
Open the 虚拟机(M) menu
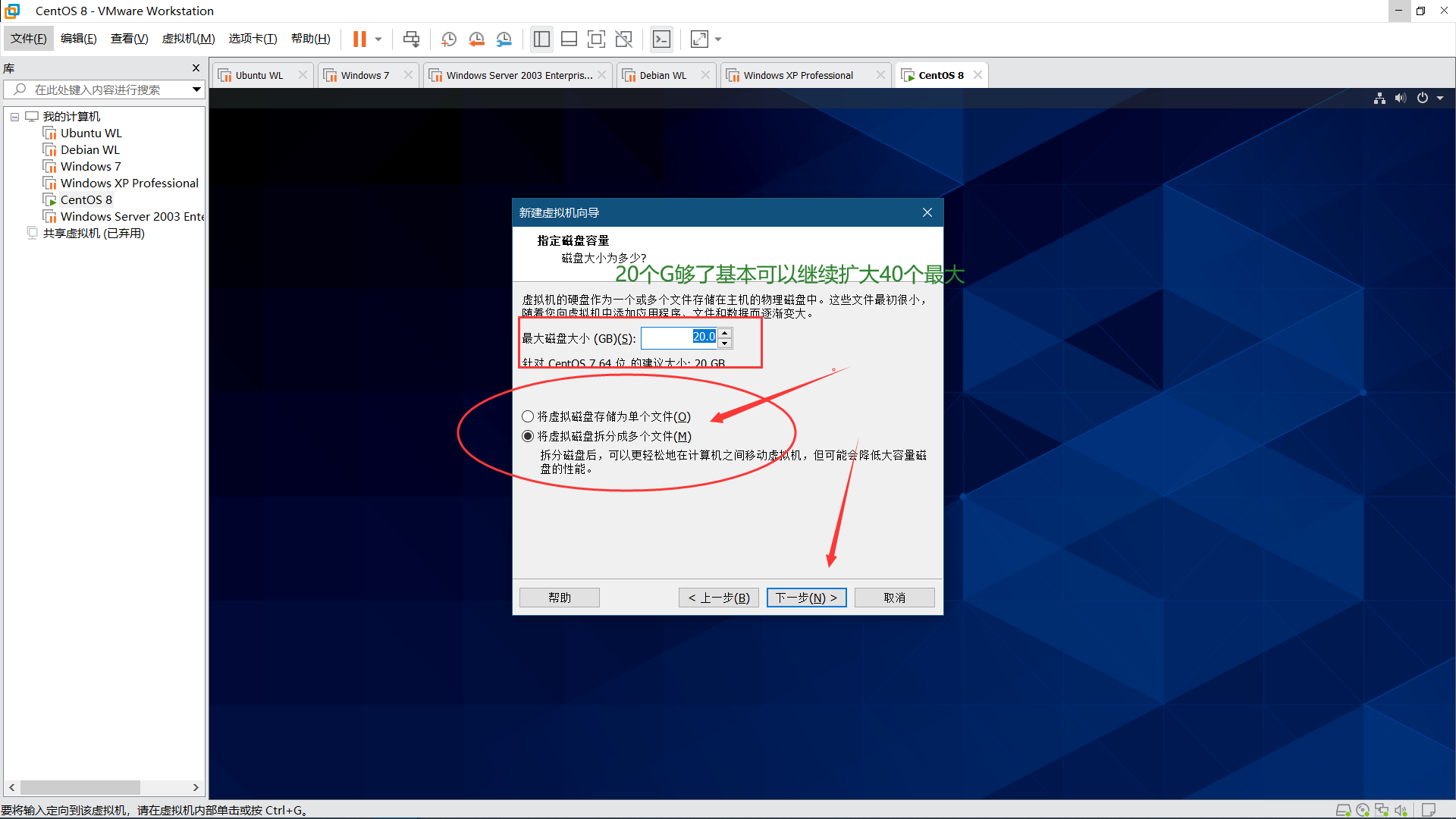188,39
